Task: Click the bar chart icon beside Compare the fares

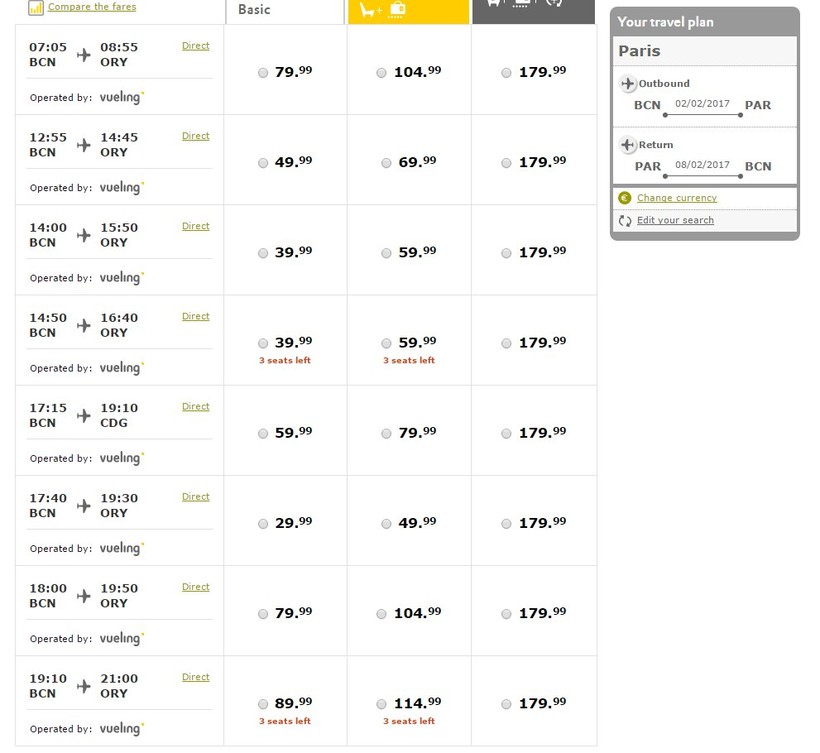Action: click(x=35, y=8)
